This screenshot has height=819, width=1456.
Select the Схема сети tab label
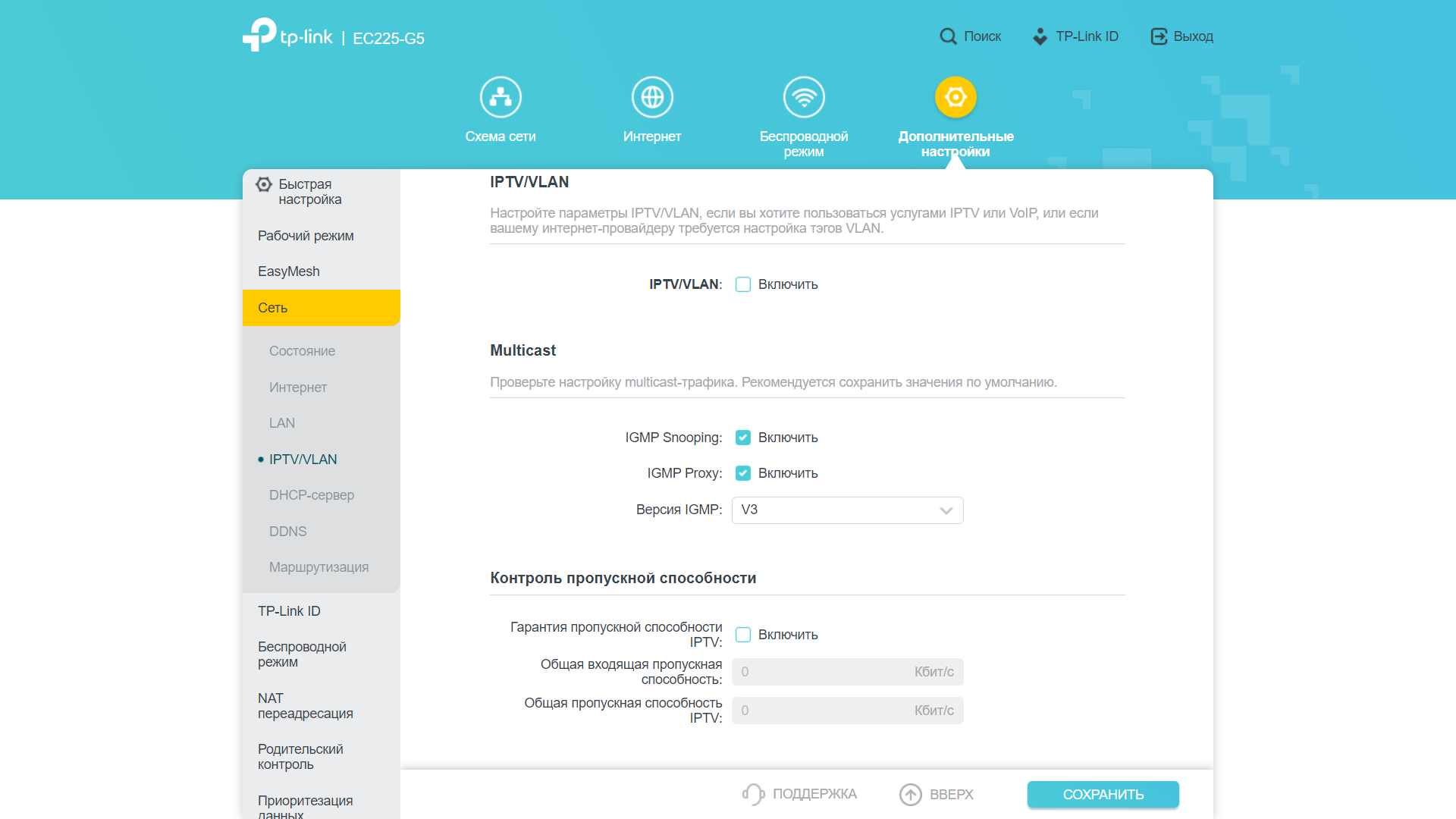point(500,136)
